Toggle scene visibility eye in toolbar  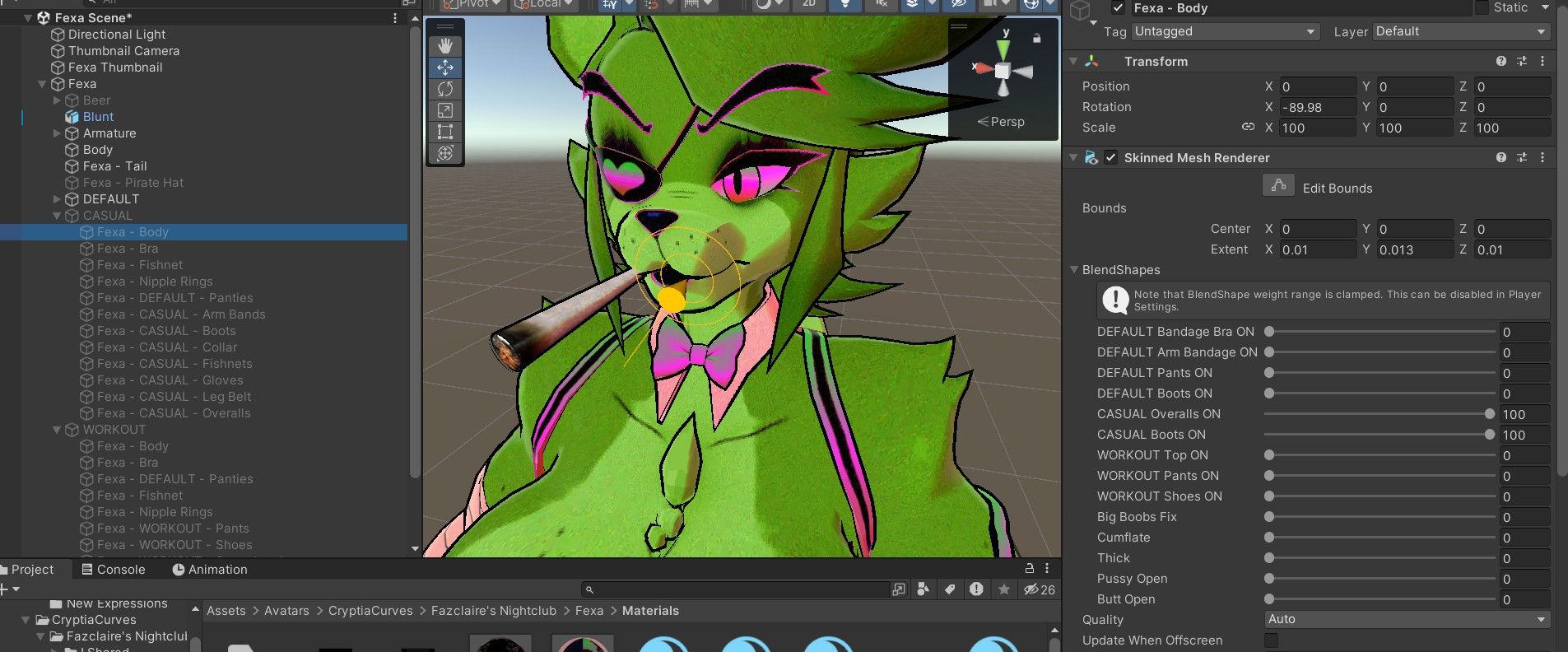point(957,4)
